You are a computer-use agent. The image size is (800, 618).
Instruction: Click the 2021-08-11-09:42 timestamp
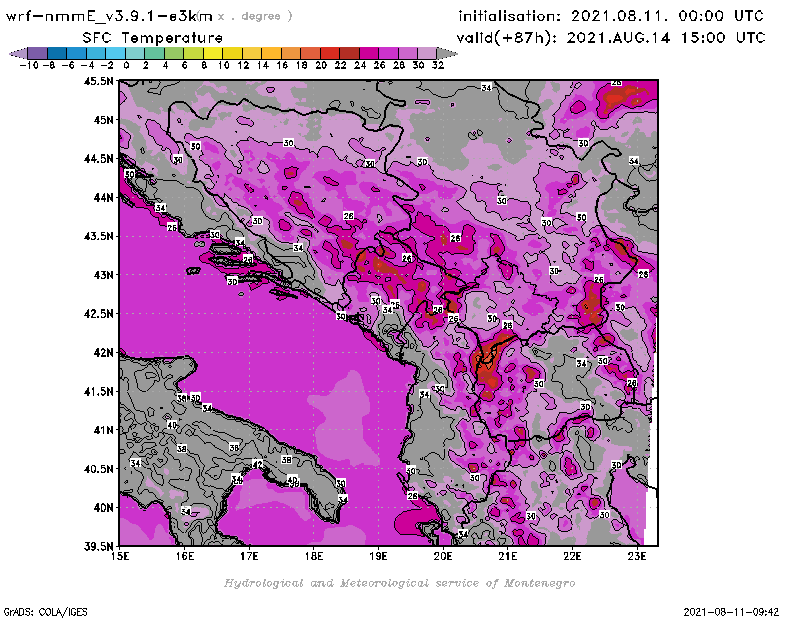coord(731,612)
